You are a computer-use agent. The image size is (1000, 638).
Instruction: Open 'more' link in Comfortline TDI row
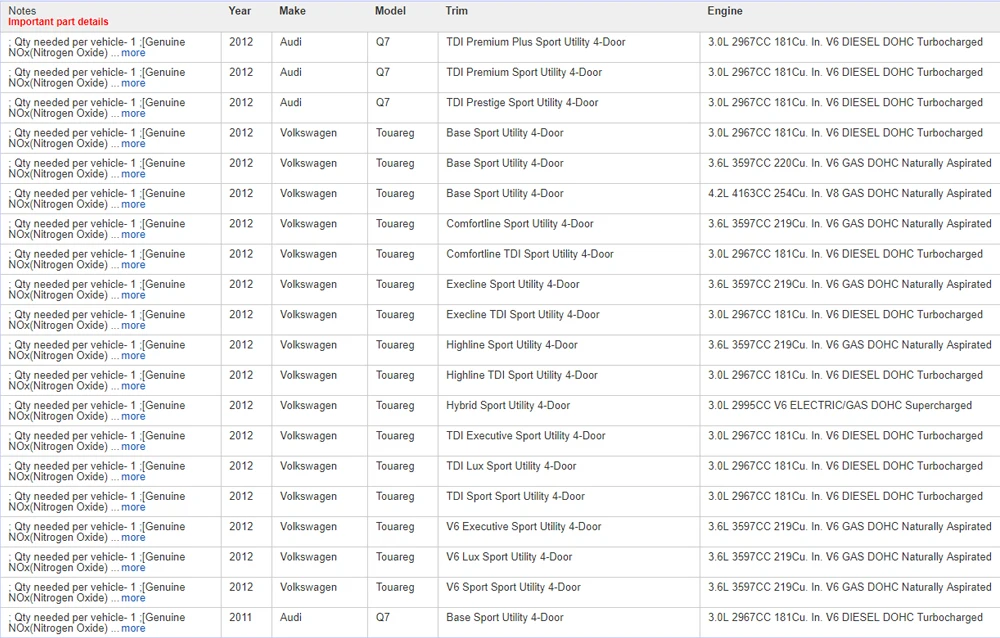click(x=133, y=265)
